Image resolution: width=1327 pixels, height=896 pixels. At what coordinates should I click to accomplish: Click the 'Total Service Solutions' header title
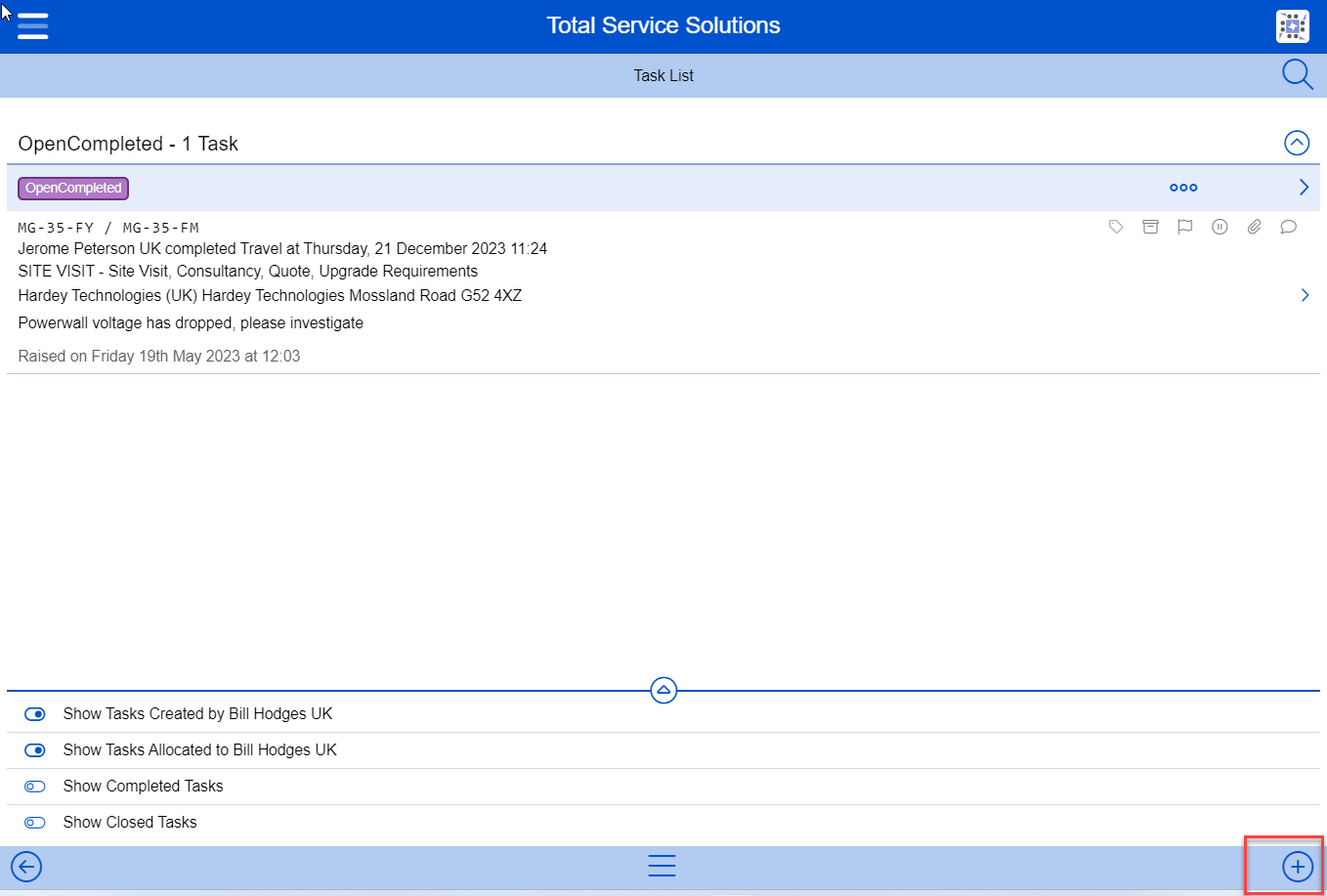663,25
